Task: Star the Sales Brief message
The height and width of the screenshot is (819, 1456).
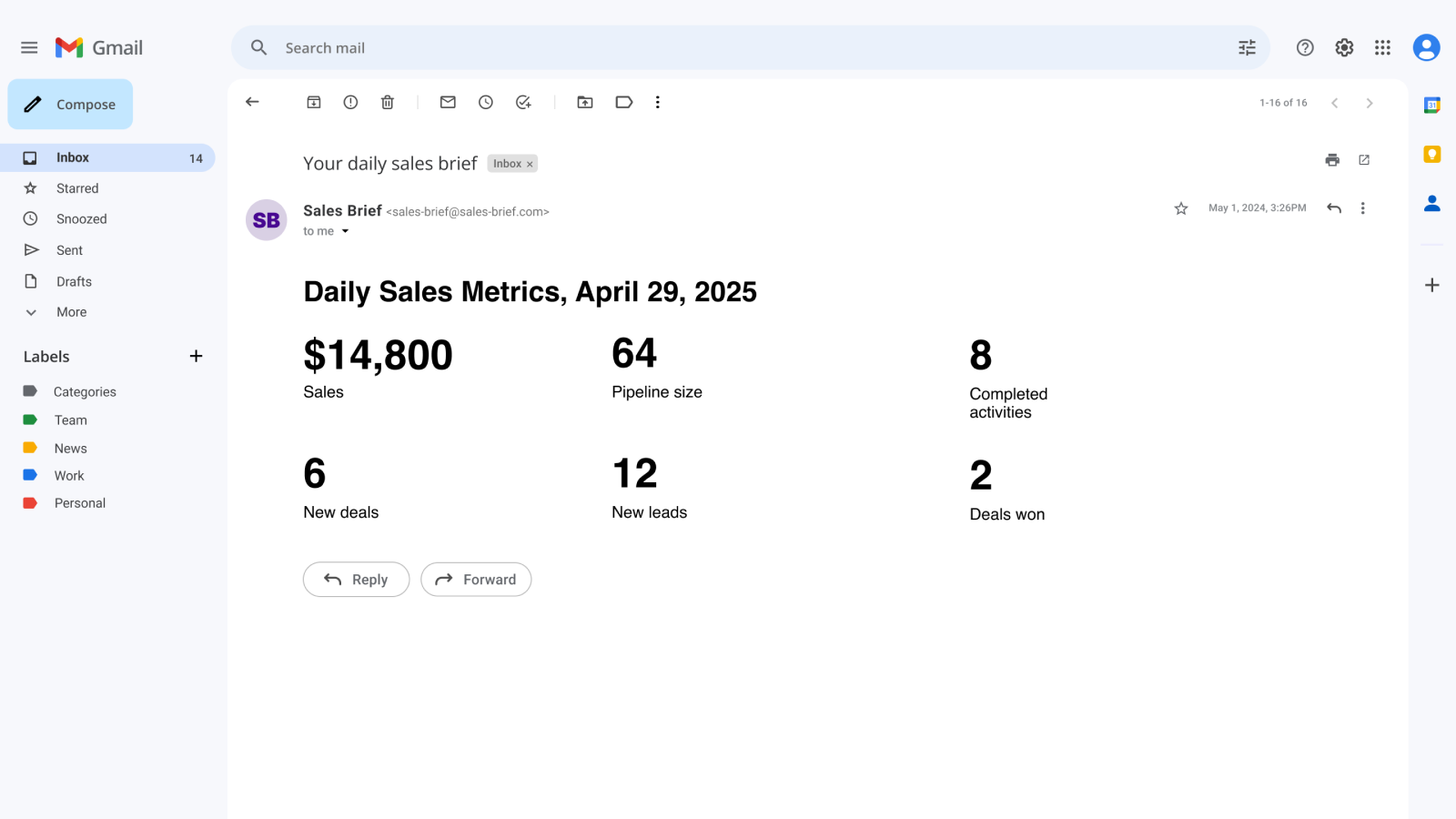Action: point(1181,208)
